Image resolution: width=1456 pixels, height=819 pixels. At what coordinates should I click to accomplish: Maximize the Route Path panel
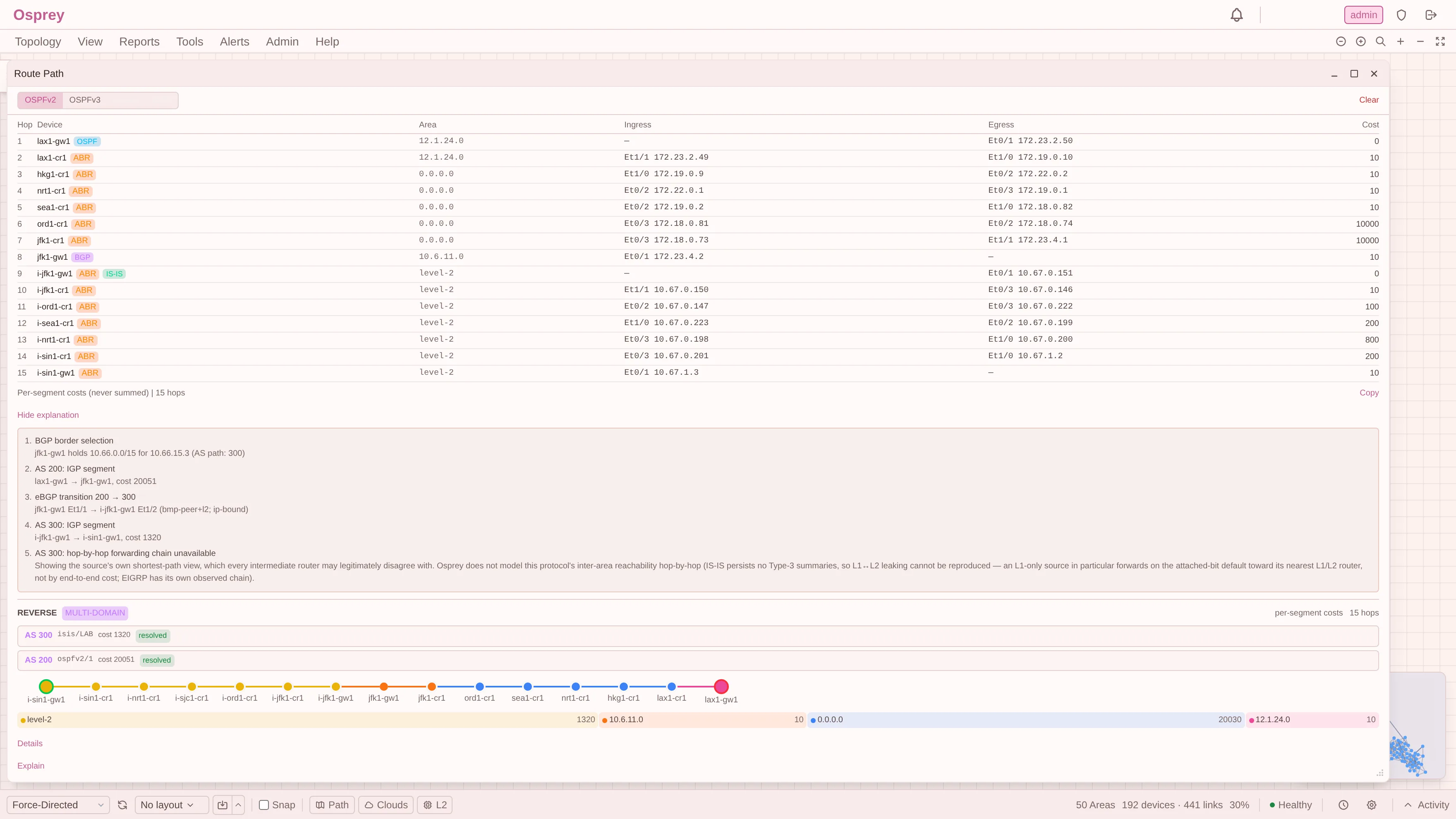(1354, 74)
